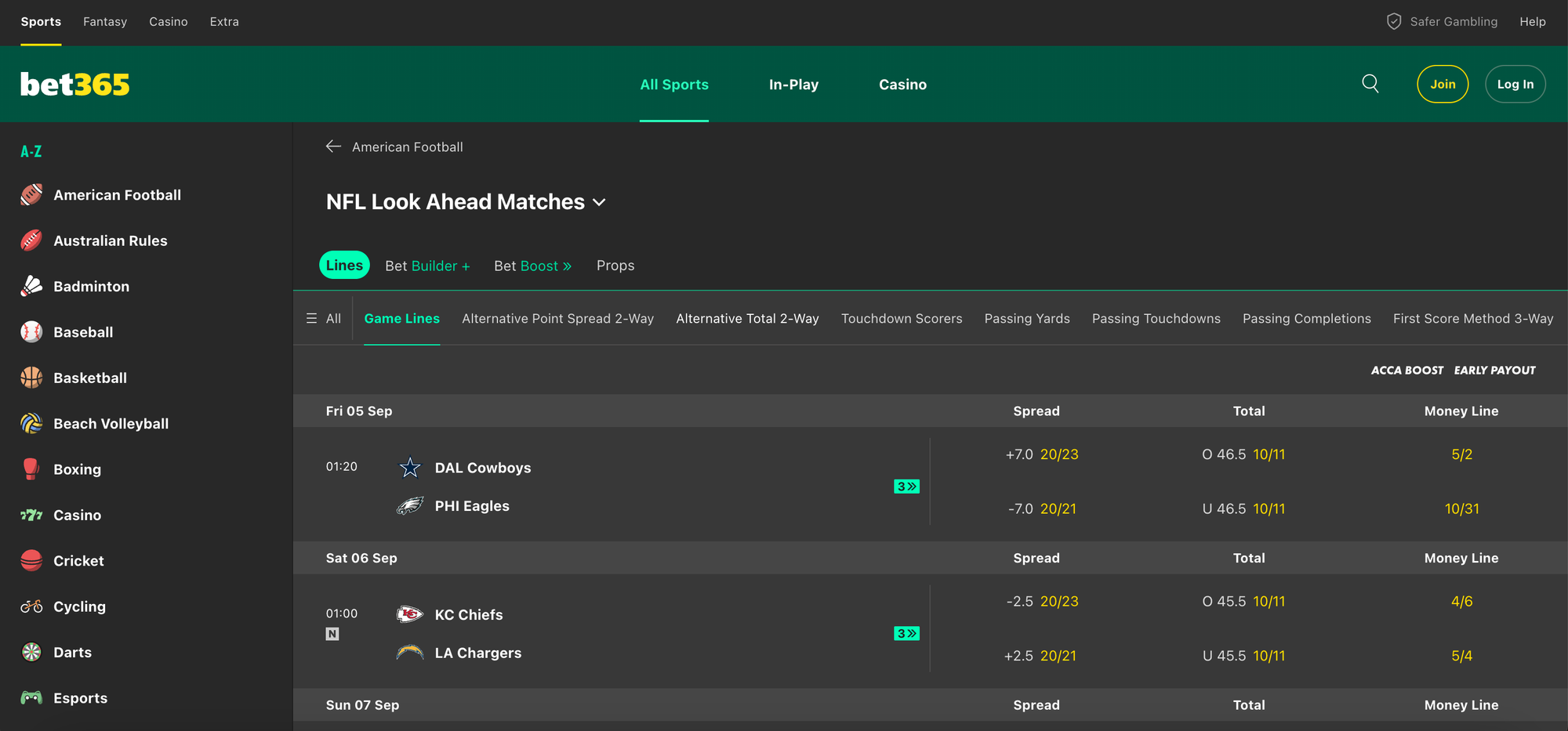
Task: Open the Bet Builder + tab
Action: [427, 266]
